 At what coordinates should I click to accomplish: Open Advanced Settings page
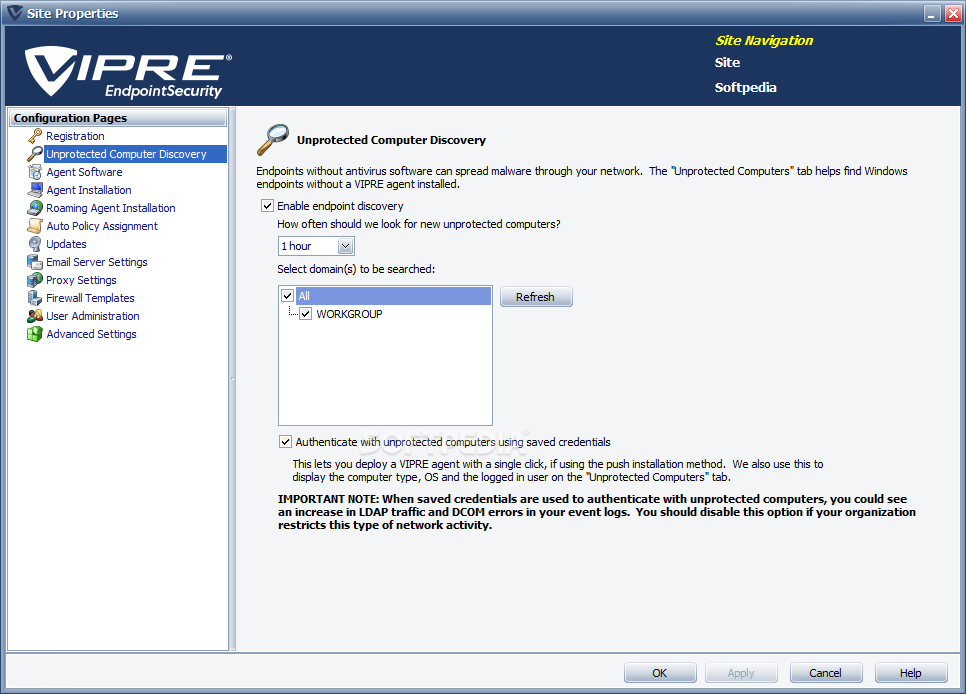(x=91, y=333)
